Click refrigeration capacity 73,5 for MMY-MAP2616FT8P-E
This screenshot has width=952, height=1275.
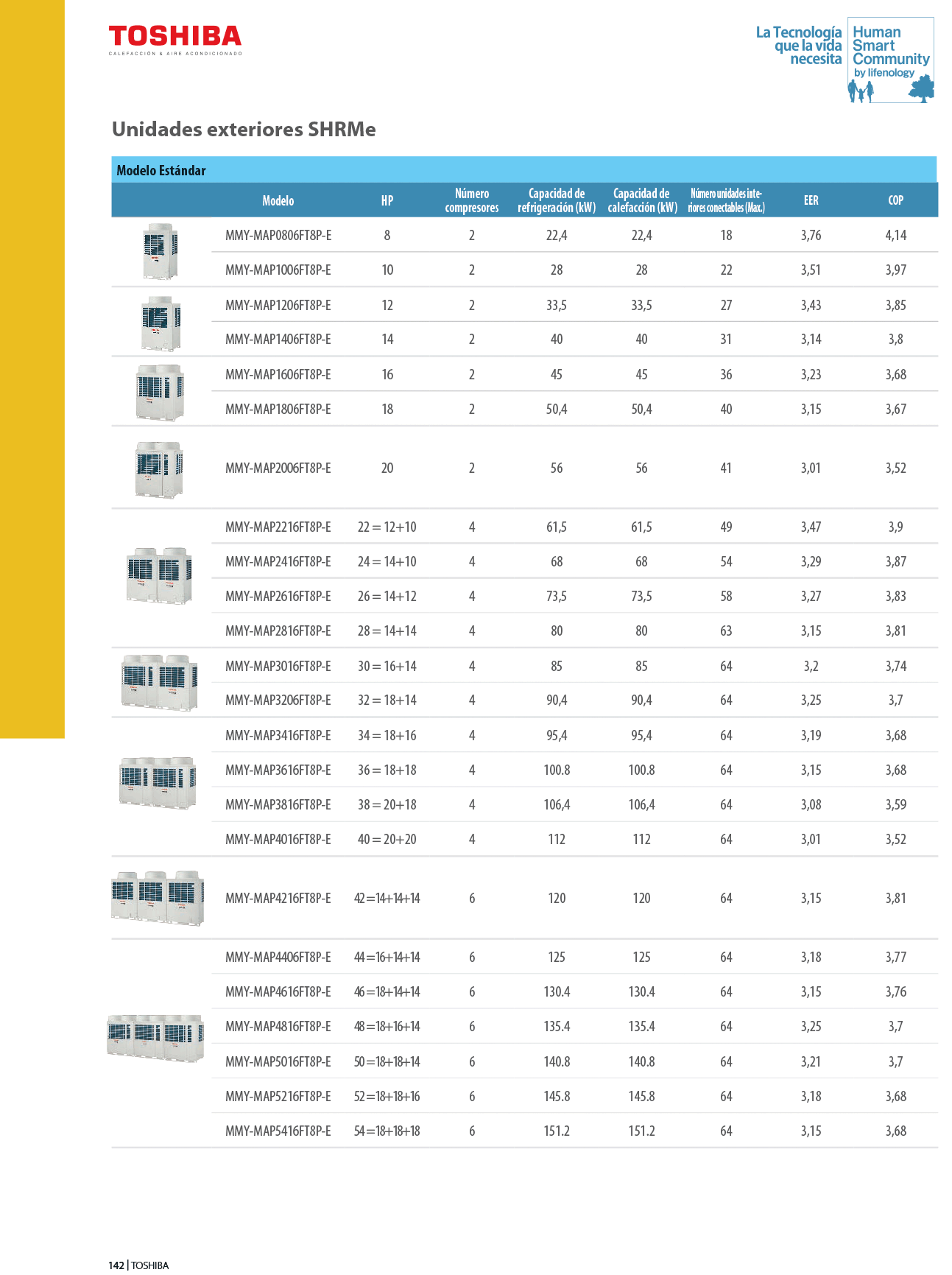[x=557, y=597]
